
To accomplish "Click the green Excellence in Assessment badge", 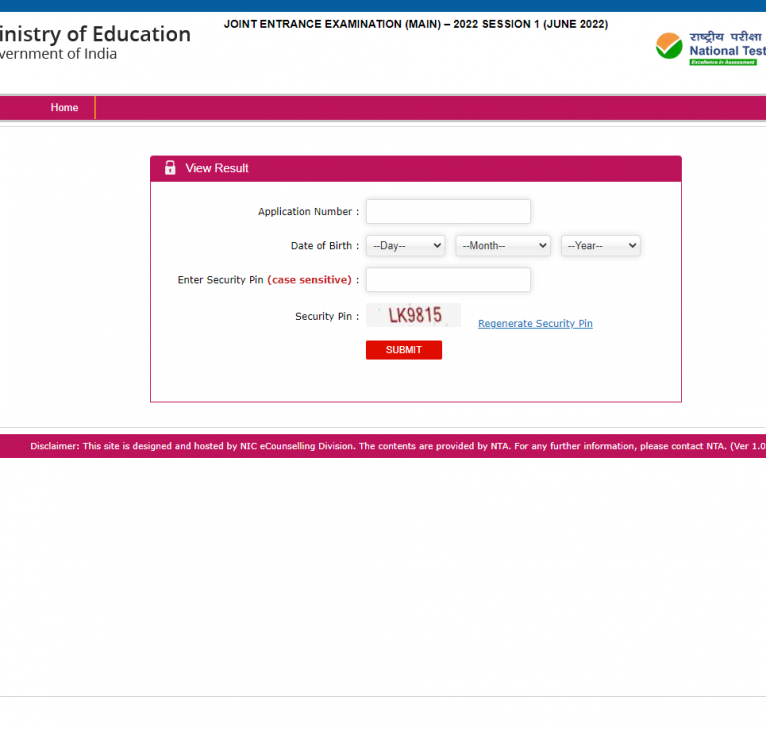I will coord(723,62).
